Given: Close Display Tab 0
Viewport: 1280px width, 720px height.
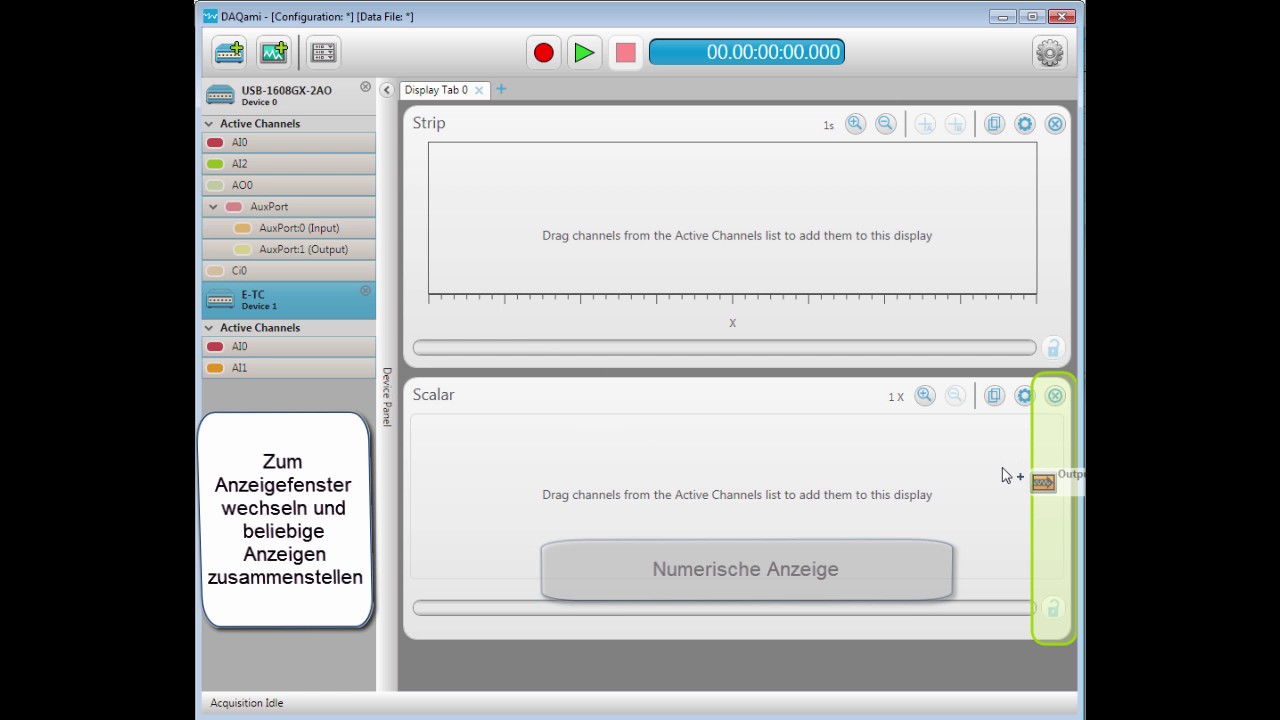Looking at the screenshot, I should click(x=479, y=90).
